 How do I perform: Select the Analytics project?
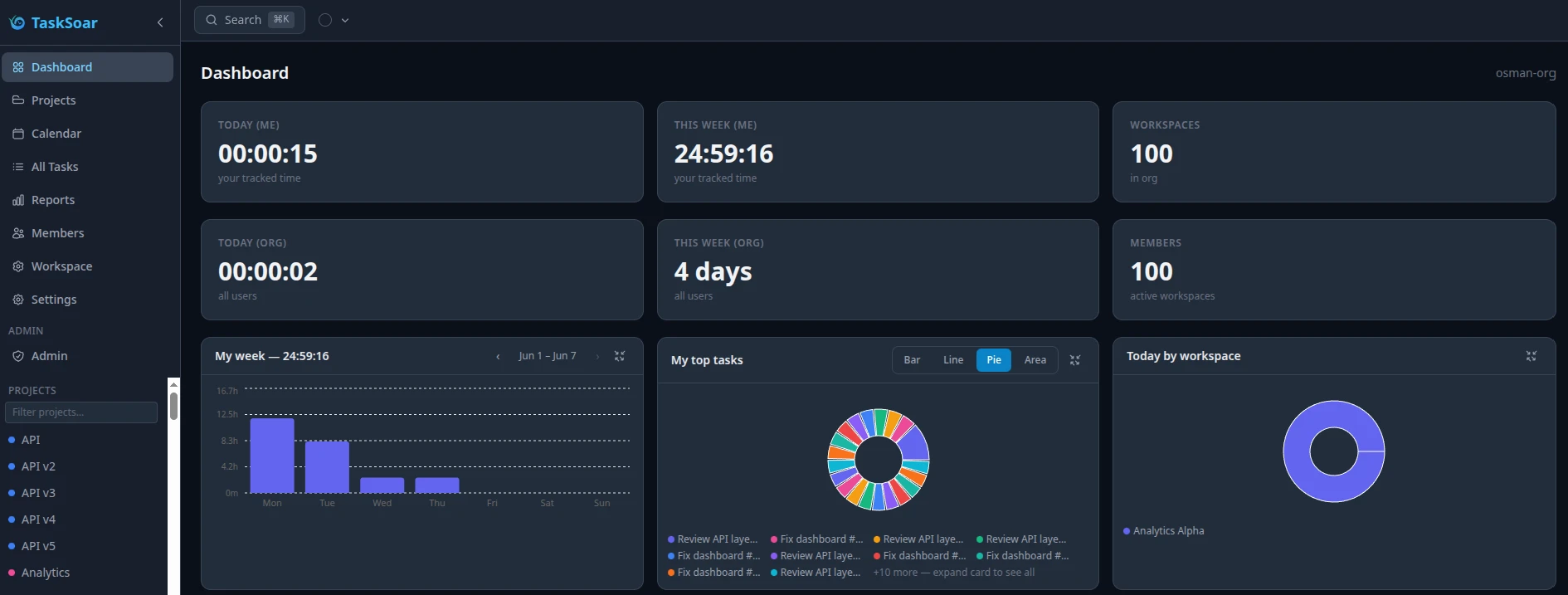click(83, 573)
